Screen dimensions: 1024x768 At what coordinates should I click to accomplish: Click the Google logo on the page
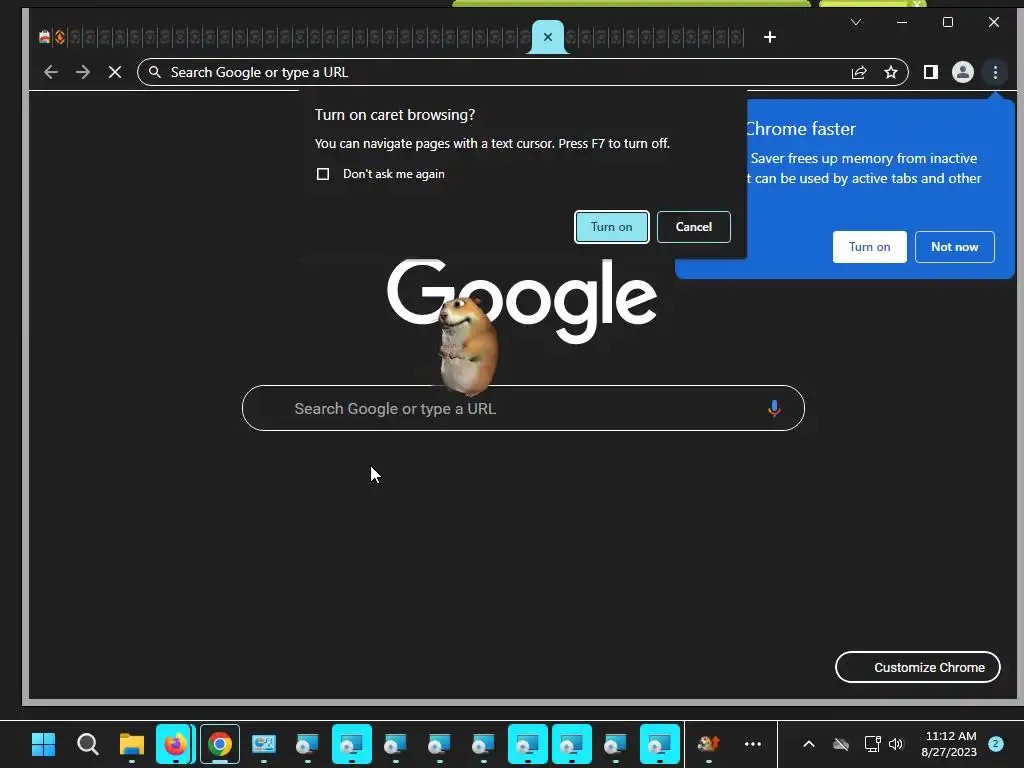pos(522,300)
